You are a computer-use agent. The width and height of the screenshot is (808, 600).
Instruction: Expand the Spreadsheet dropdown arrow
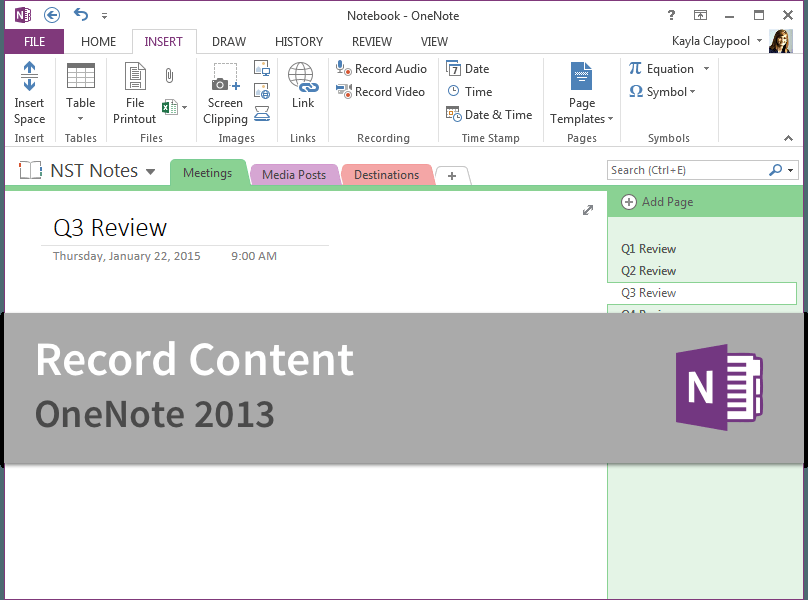coord(184,107)
